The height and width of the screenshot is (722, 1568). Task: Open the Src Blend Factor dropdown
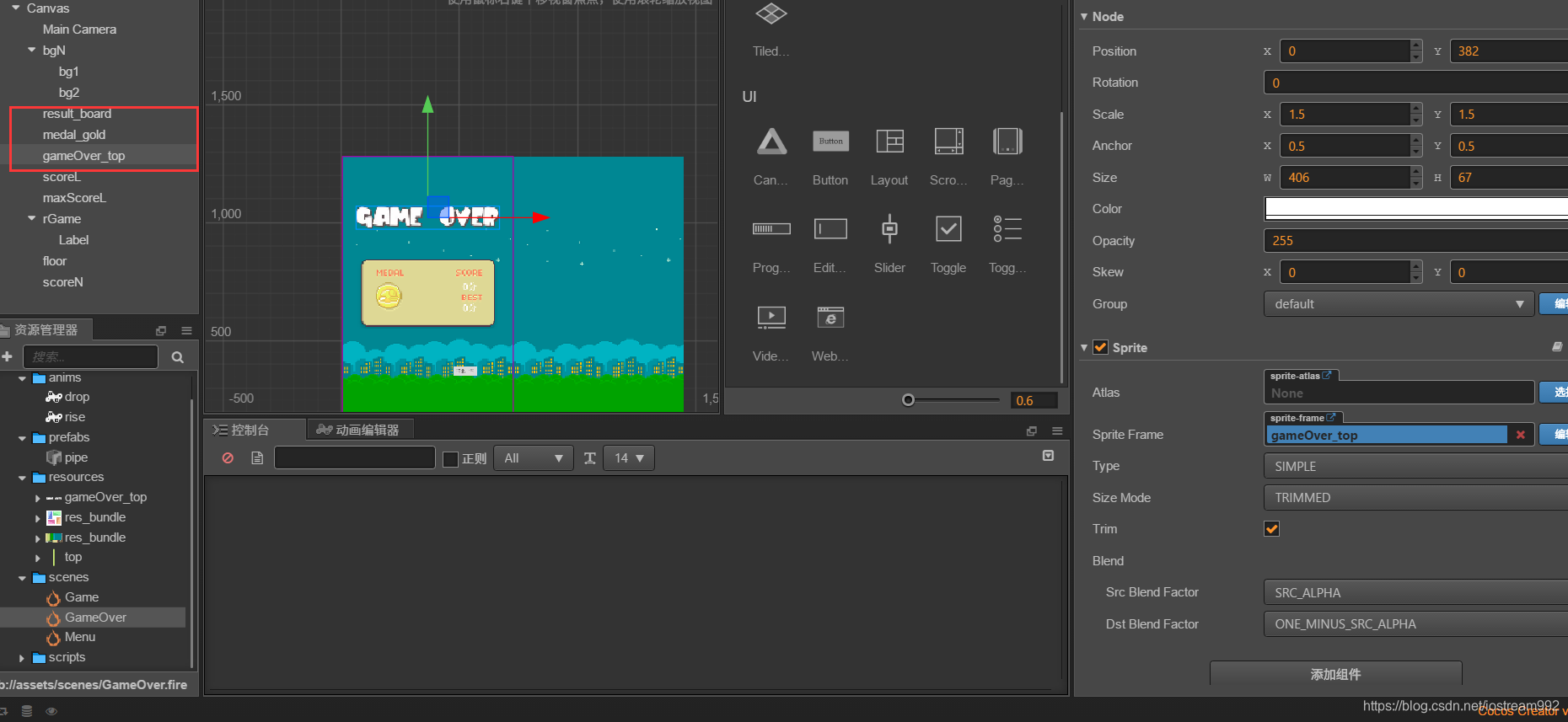1416,593
